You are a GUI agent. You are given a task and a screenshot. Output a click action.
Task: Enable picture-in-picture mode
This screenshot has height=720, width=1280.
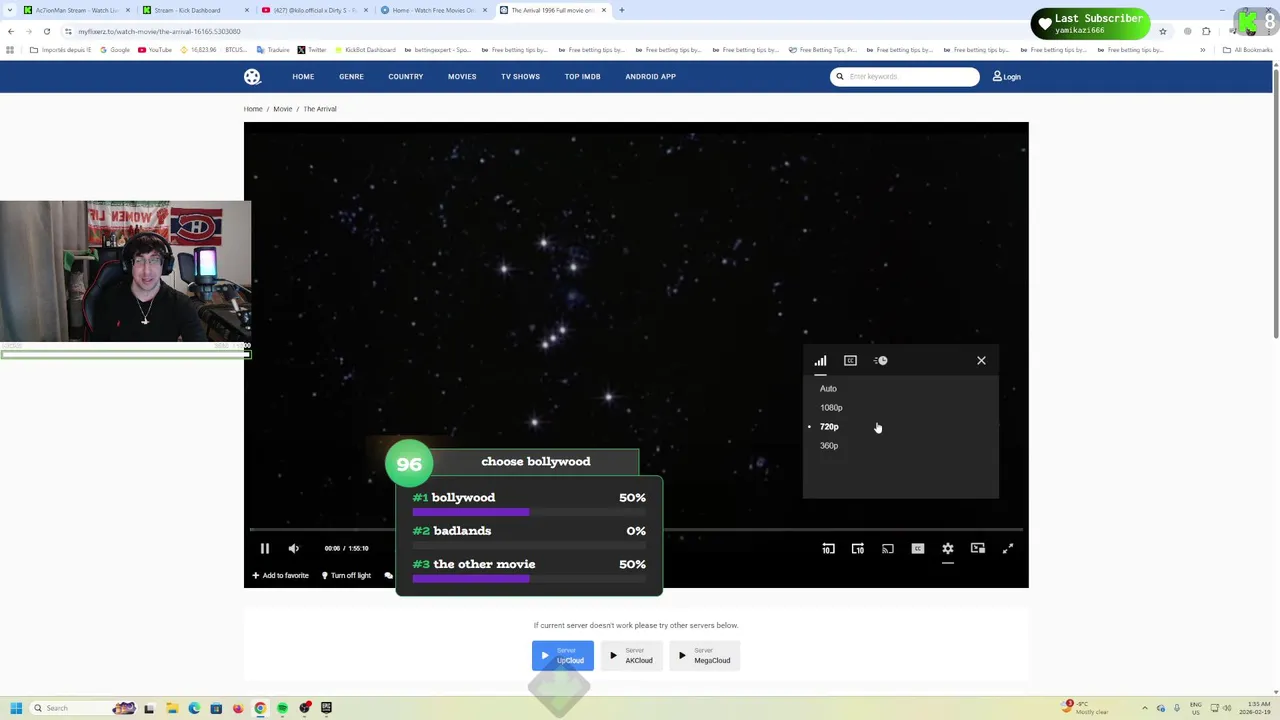[978, 548]
